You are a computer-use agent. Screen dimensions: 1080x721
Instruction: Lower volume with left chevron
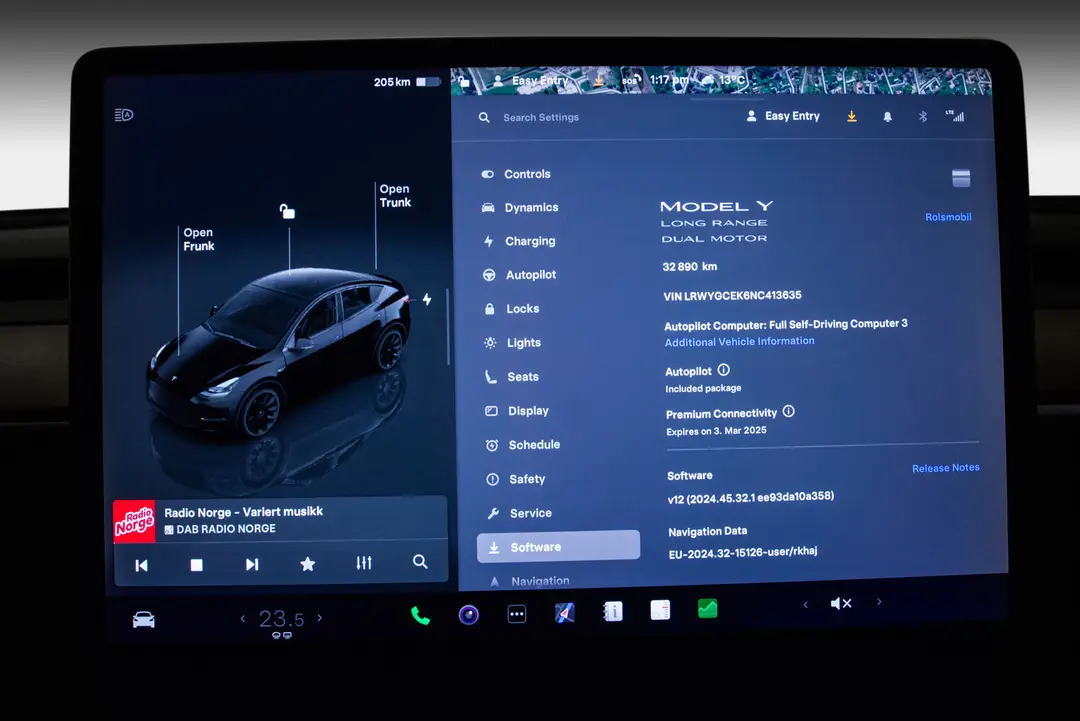[x=805, y=605]
